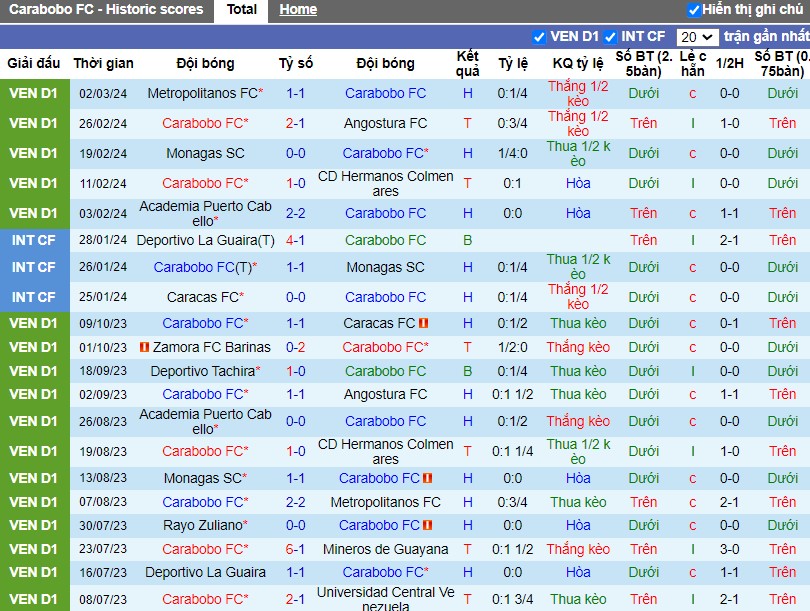Click the Thời gian column header
Image resolution: width=810 pixels, height=611 pixels.
pos(103,64)
